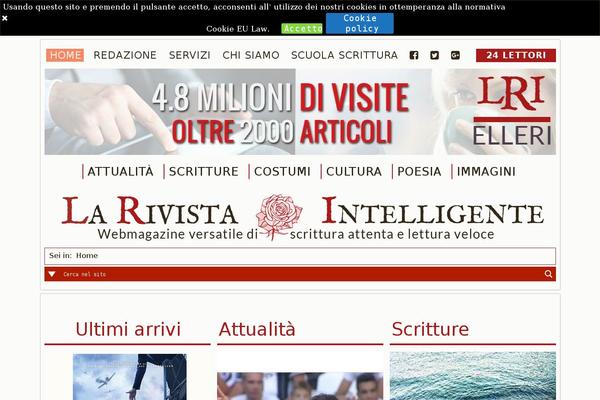Open the SCRITTURE category

click(204, 171)
